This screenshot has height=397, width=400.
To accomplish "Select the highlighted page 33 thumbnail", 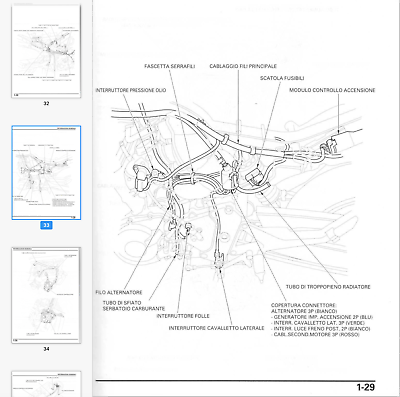I will [x=46, y=173].
